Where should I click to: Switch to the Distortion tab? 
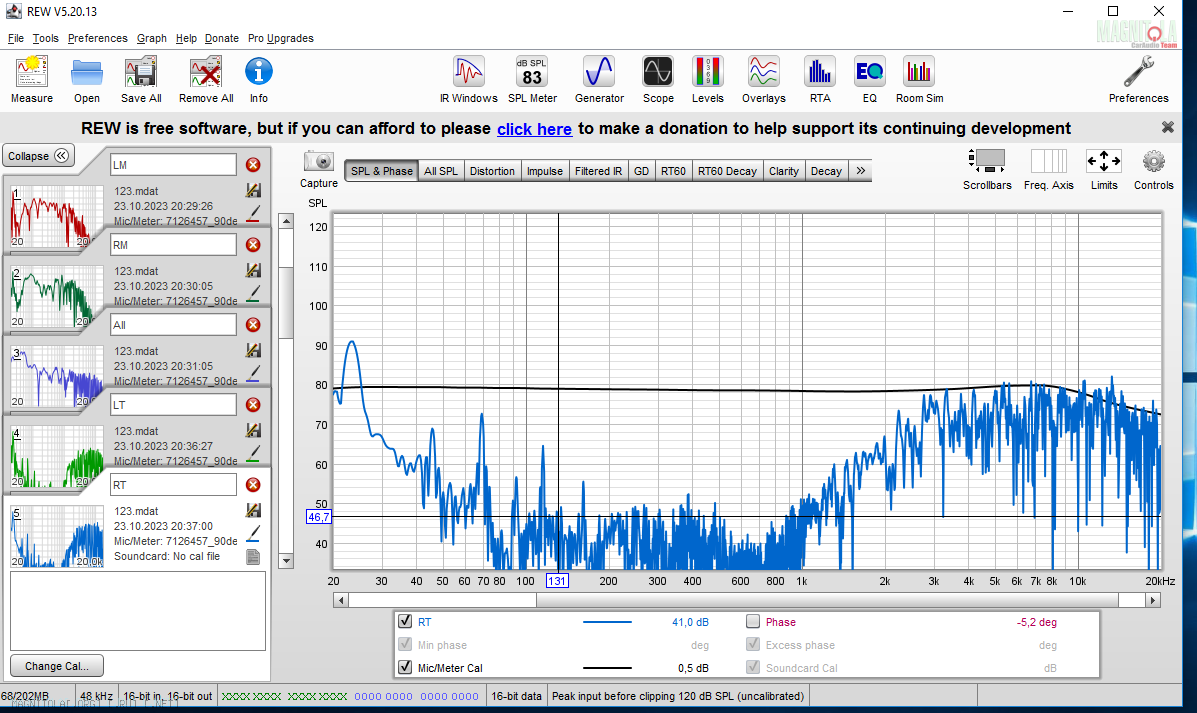tap(492, 171)
